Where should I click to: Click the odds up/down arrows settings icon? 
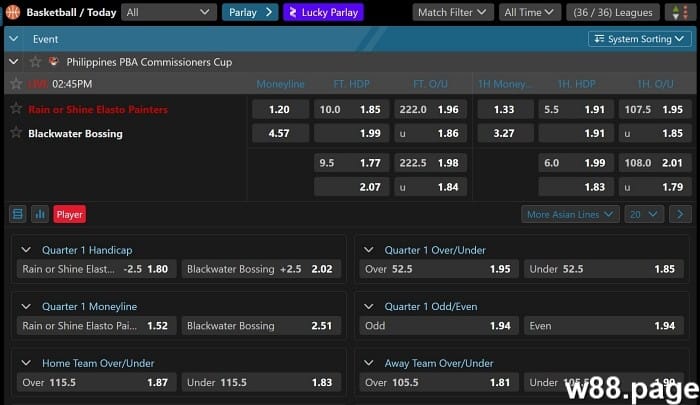(x=680, y=13)
